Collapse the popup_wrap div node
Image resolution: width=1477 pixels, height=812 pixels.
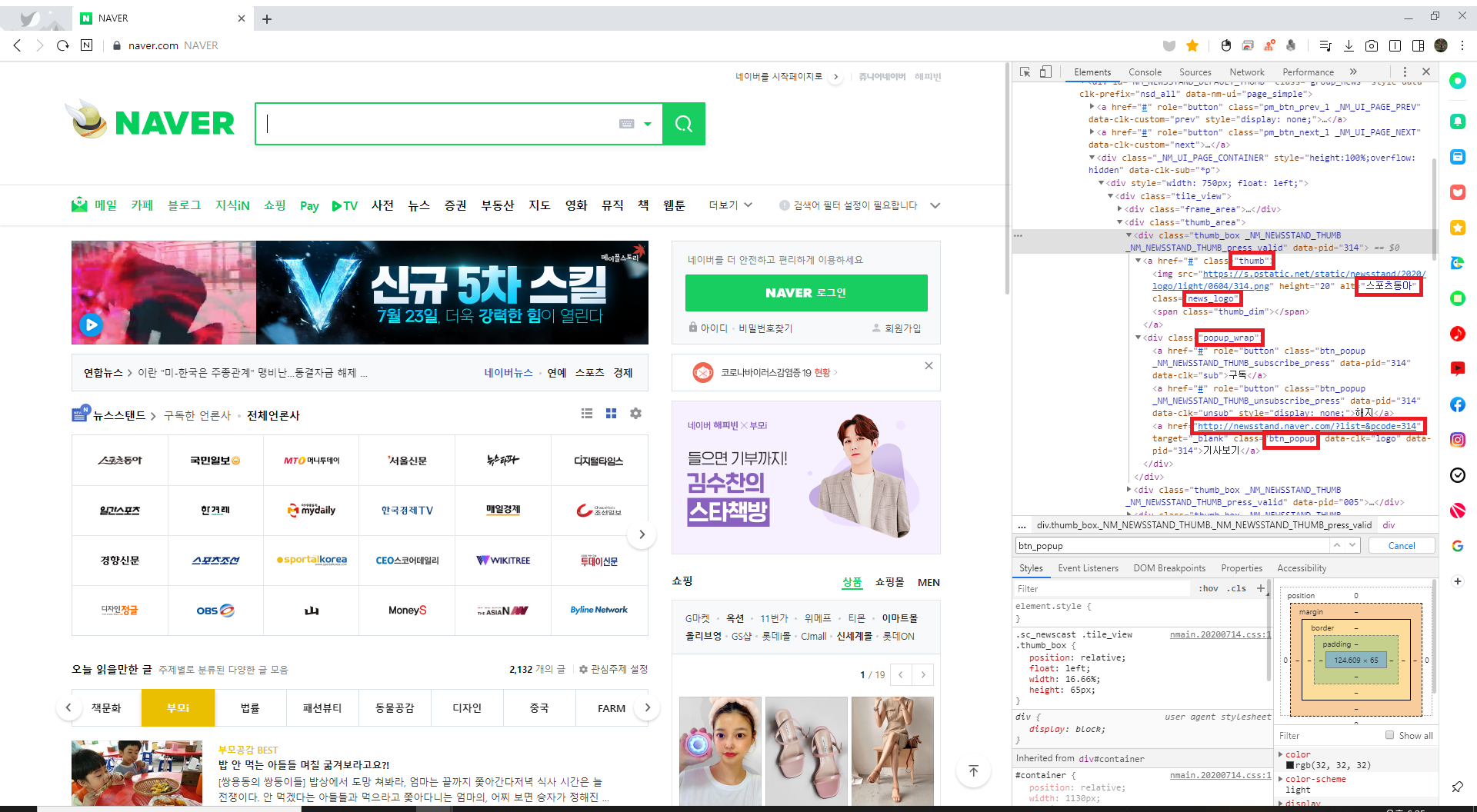tap(1139, 338)
